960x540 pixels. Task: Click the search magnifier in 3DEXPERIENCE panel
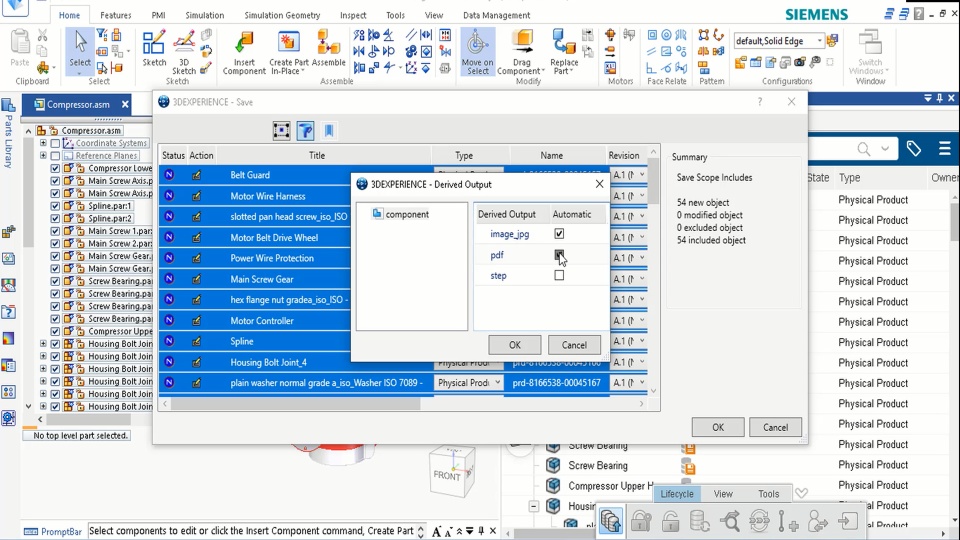(864, 149)
